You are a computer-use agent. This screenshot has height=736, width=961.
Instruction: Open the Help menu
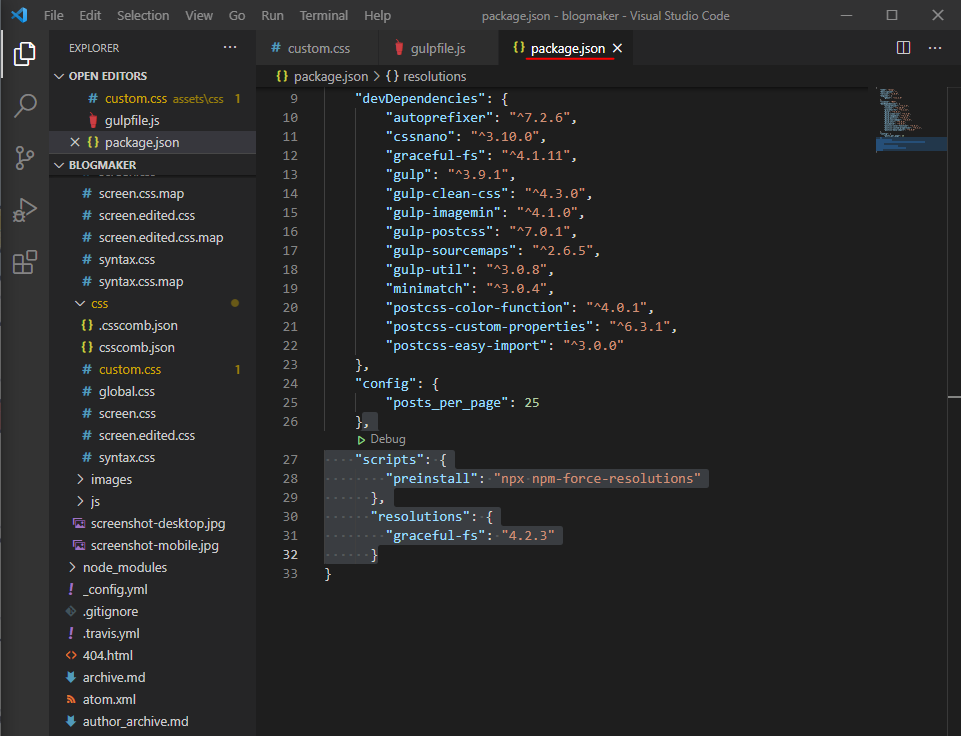pyautogui.click(x=377, y=15)
